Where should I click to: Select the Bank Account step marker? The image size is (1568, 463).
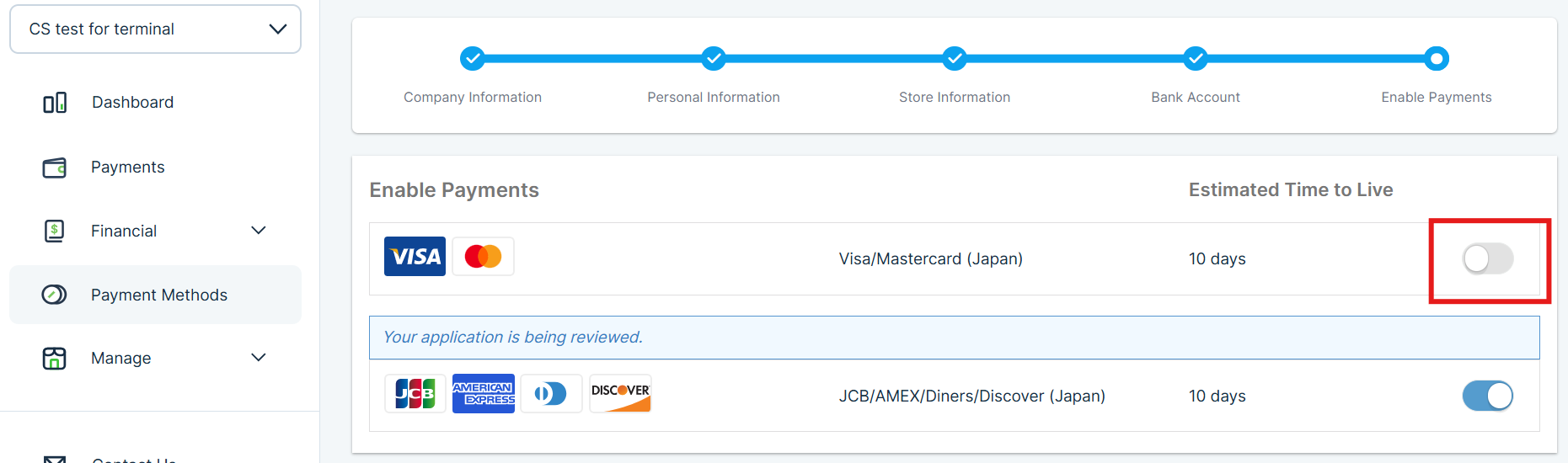(1195, 59)
